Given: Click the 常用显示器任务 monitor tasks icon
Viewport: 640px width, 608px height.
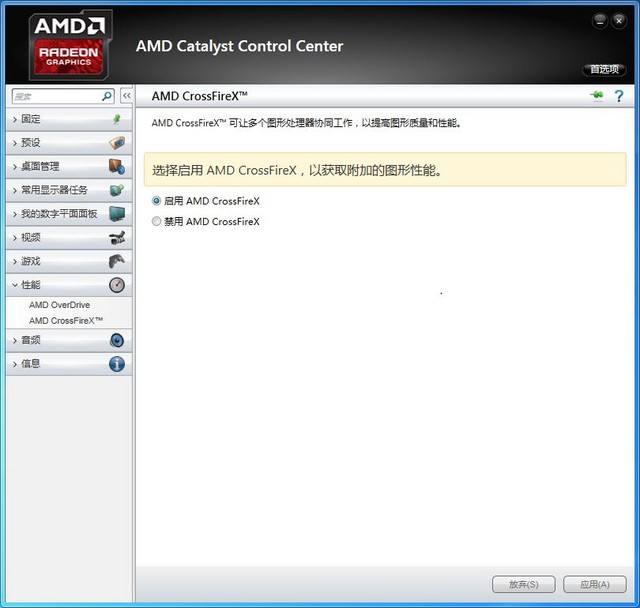Looking at the screenshot, I should pos(117,190).
